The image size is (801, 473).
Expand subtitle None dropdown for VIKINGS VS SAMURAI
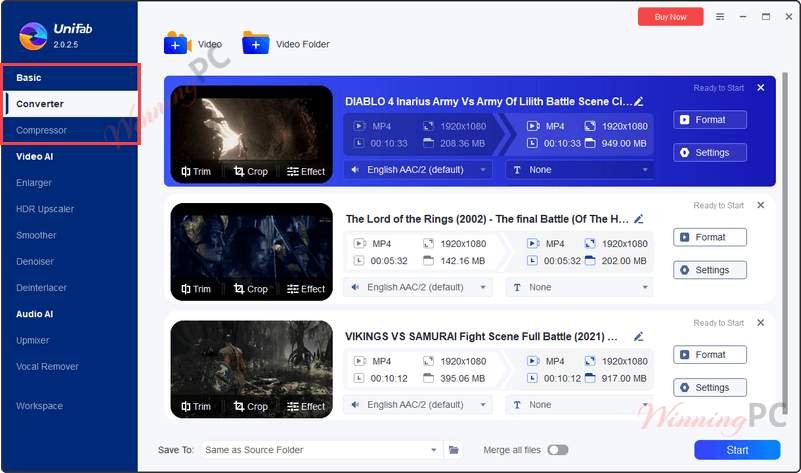tap(580, 405)
